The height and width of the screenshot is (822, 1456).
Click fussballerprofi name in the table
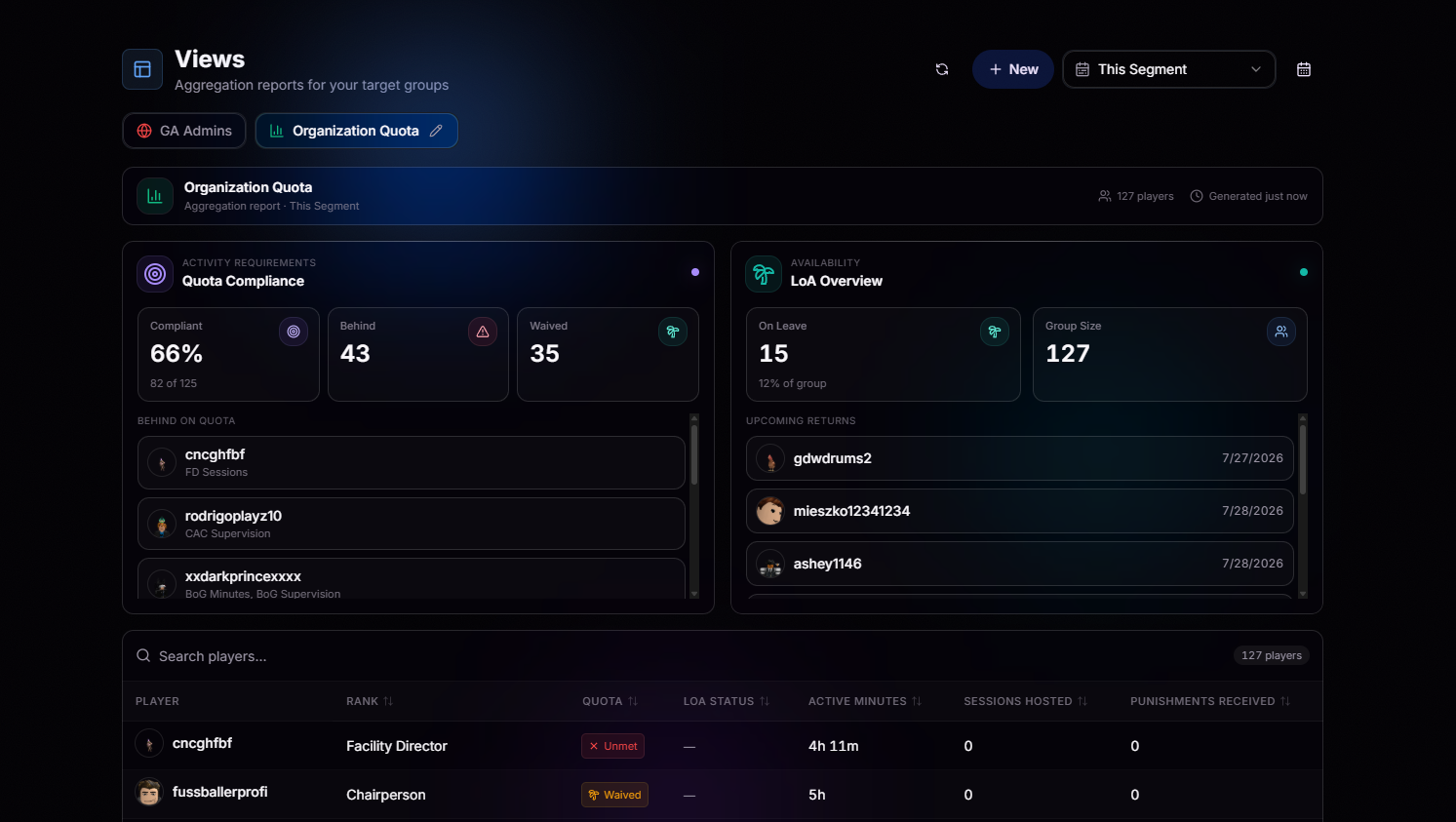click(219, 792)
